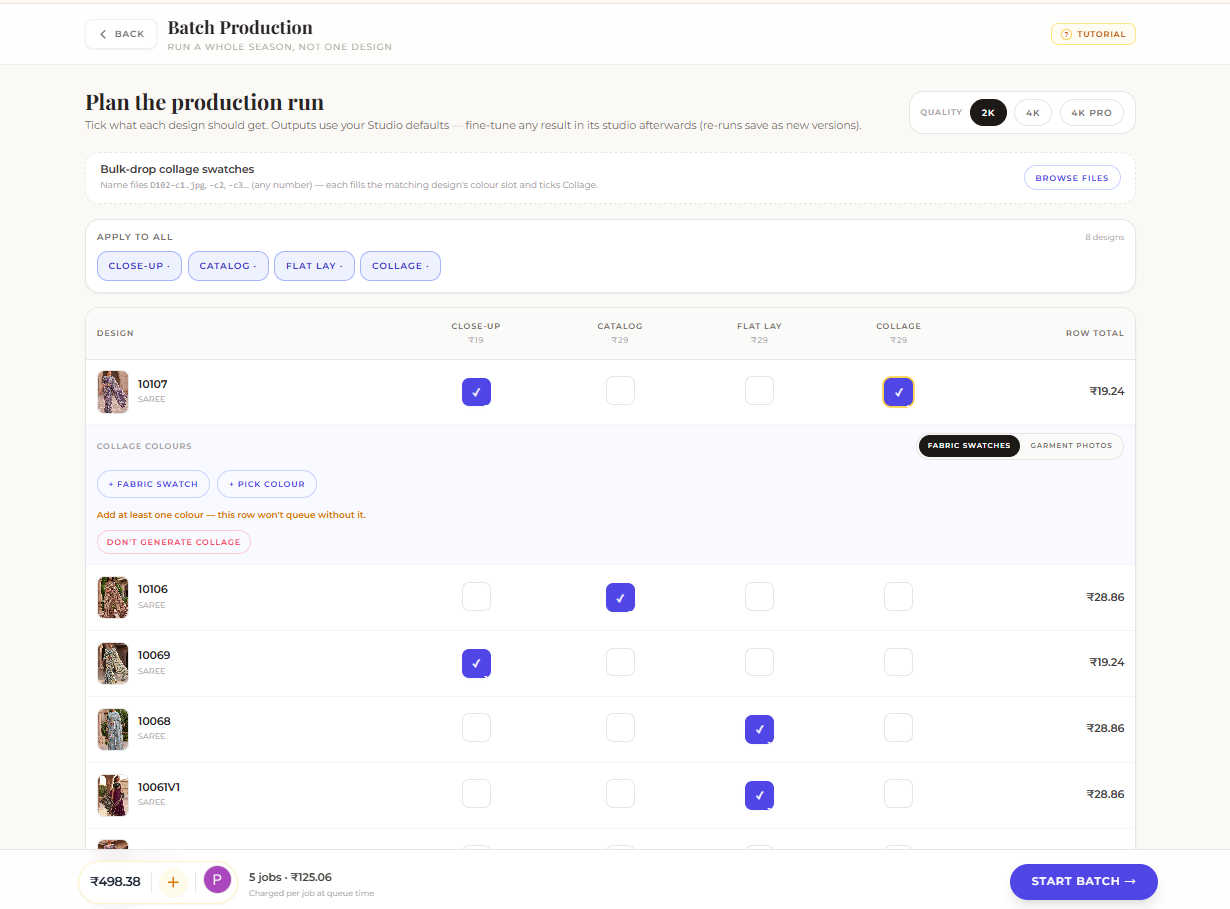1230x909 pixels.
Task: Uncheck Close-up for design 10107
Action: point(476,392)
